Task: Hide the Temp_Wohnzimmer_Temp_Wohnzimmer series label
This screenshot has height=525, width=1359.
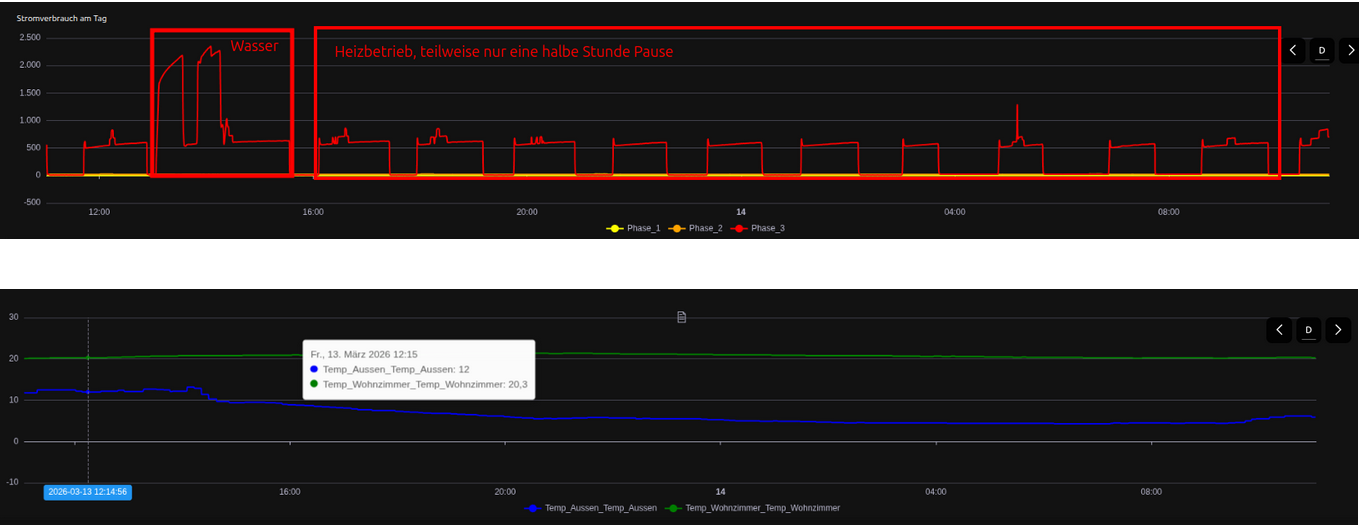Action: tap(762, 508)
